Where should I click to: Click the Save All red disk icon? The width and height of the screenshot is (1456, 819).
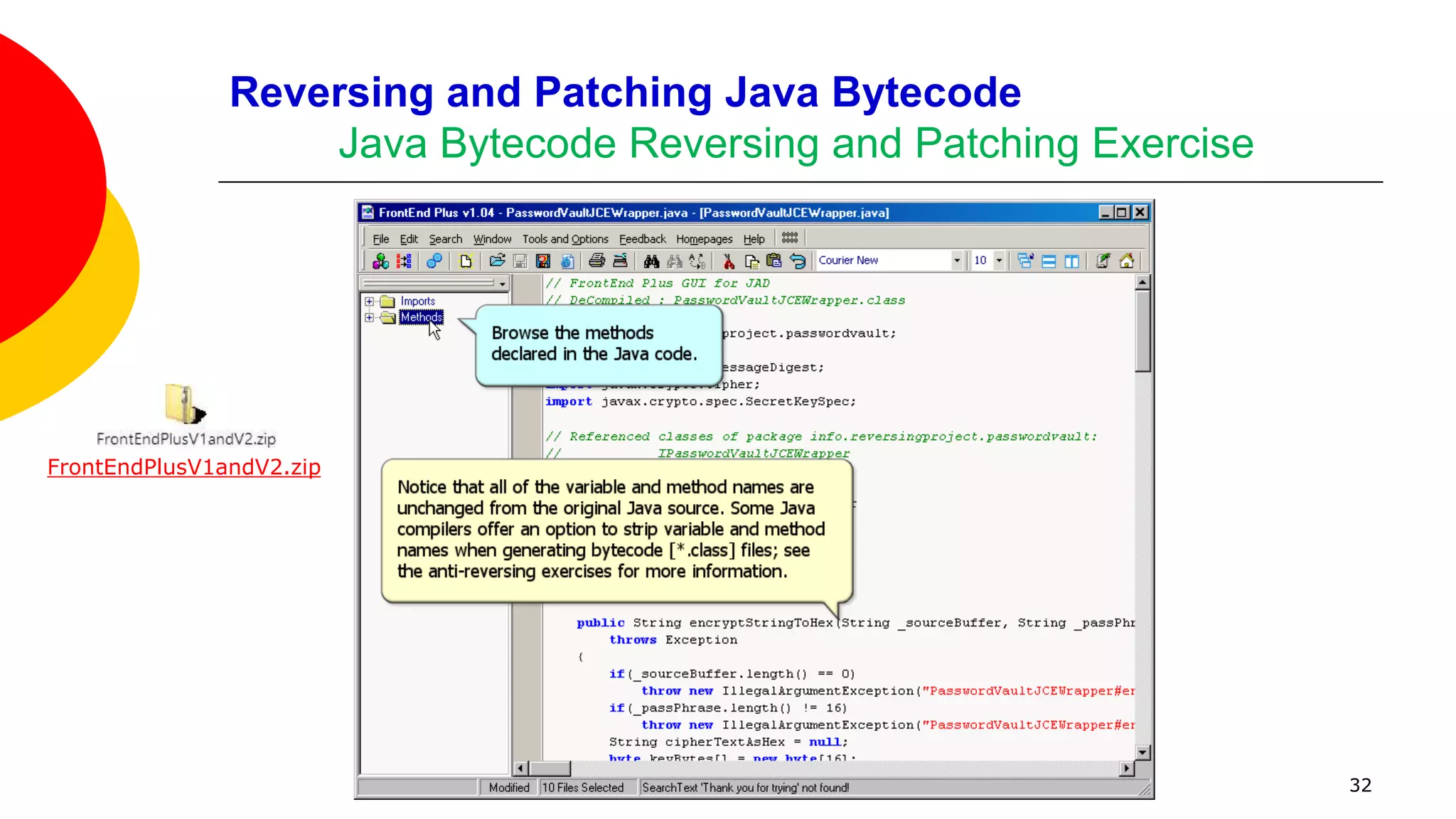(x=543, y=261)
